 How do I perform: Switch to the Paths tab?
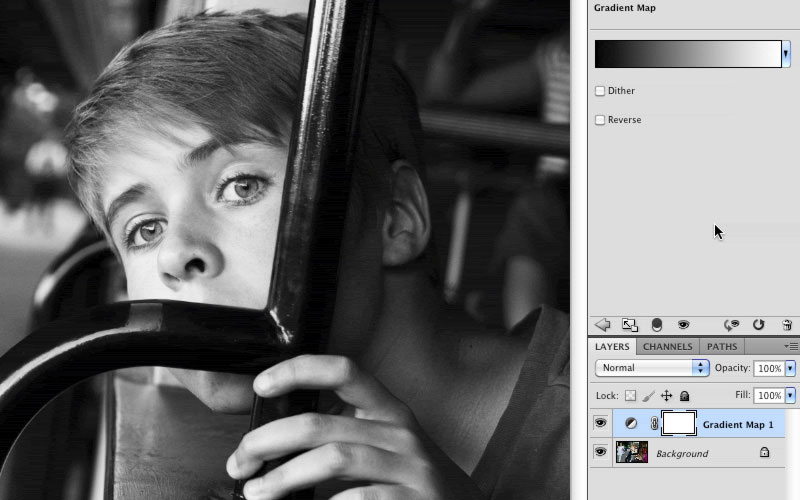pos(721,347)
